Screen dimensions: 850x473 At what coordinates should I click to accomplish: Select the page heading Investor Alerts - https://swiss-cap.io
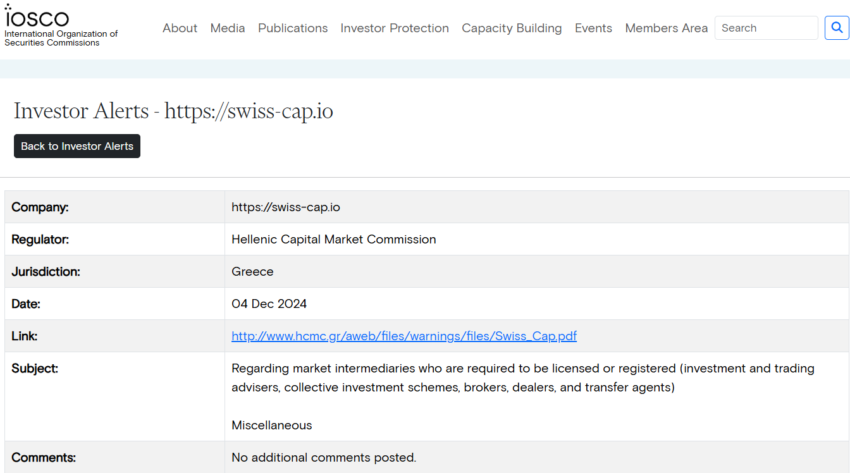click(173, 111)
